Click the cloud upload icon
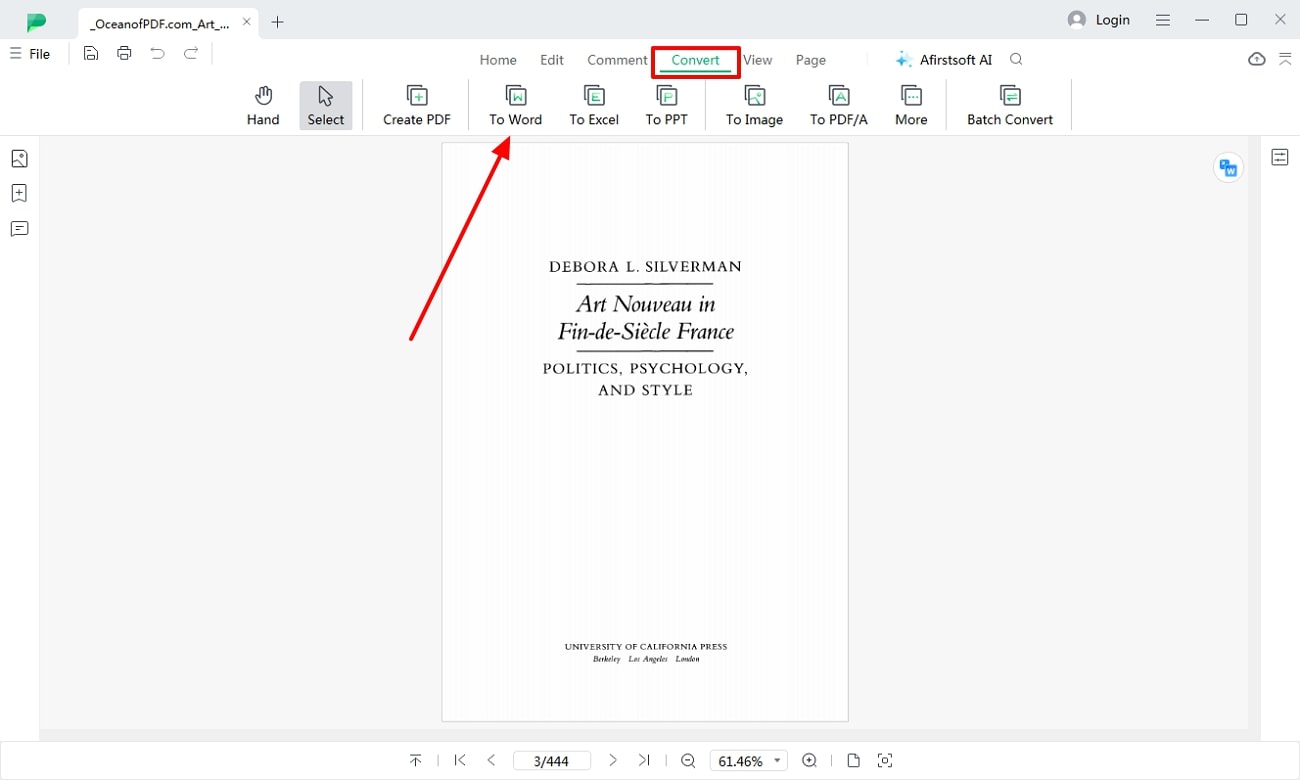Viewport: 1300px width, 780px height. [1257, 60]
